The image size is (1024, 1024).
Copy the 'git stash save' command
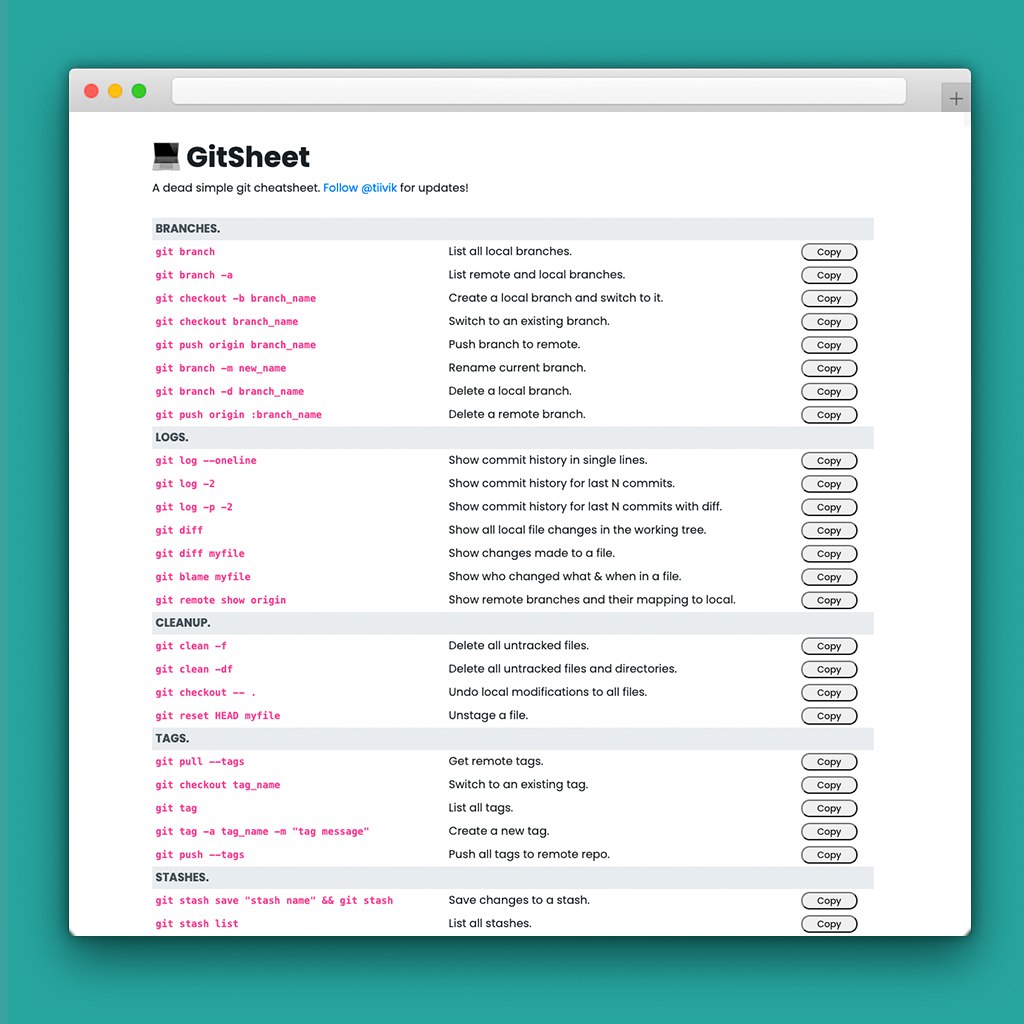[x=829, y=901]
